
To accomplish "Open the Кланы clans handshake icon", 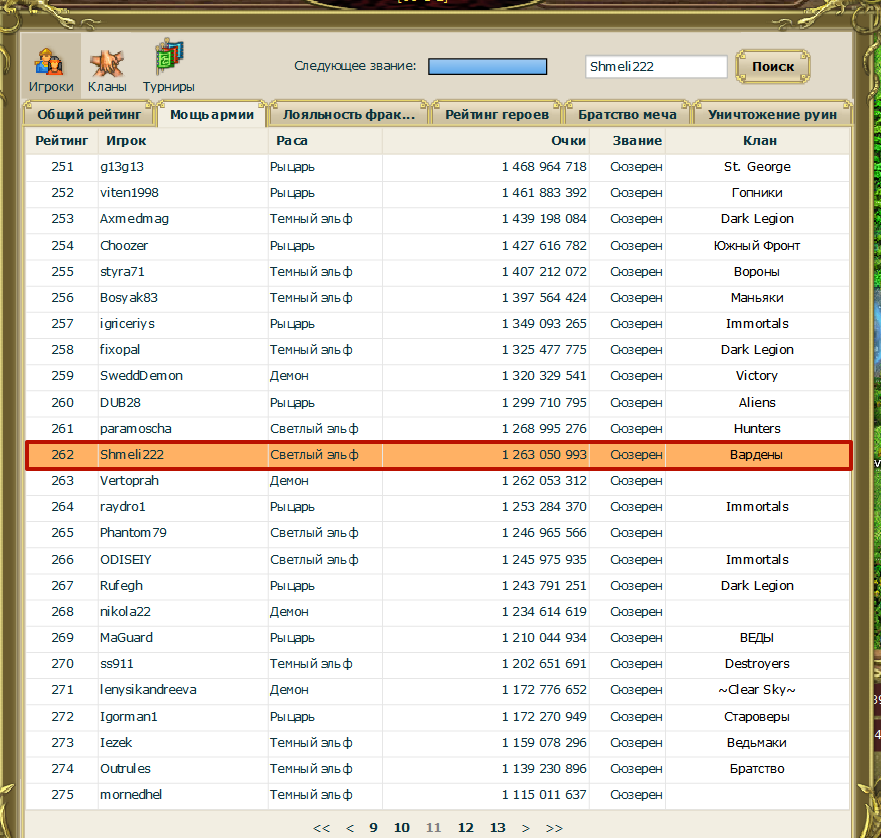I will [107, 63].
